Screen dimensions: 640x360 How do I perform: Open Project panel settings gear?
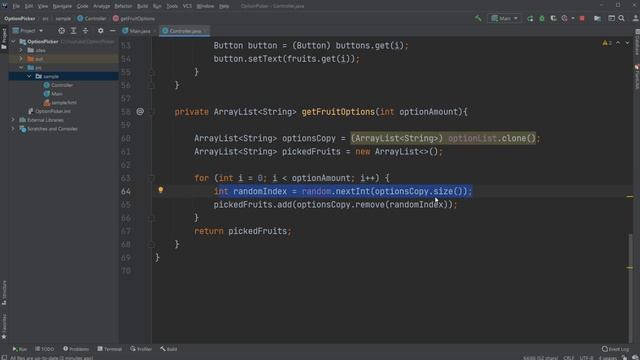tap(100, 31)
